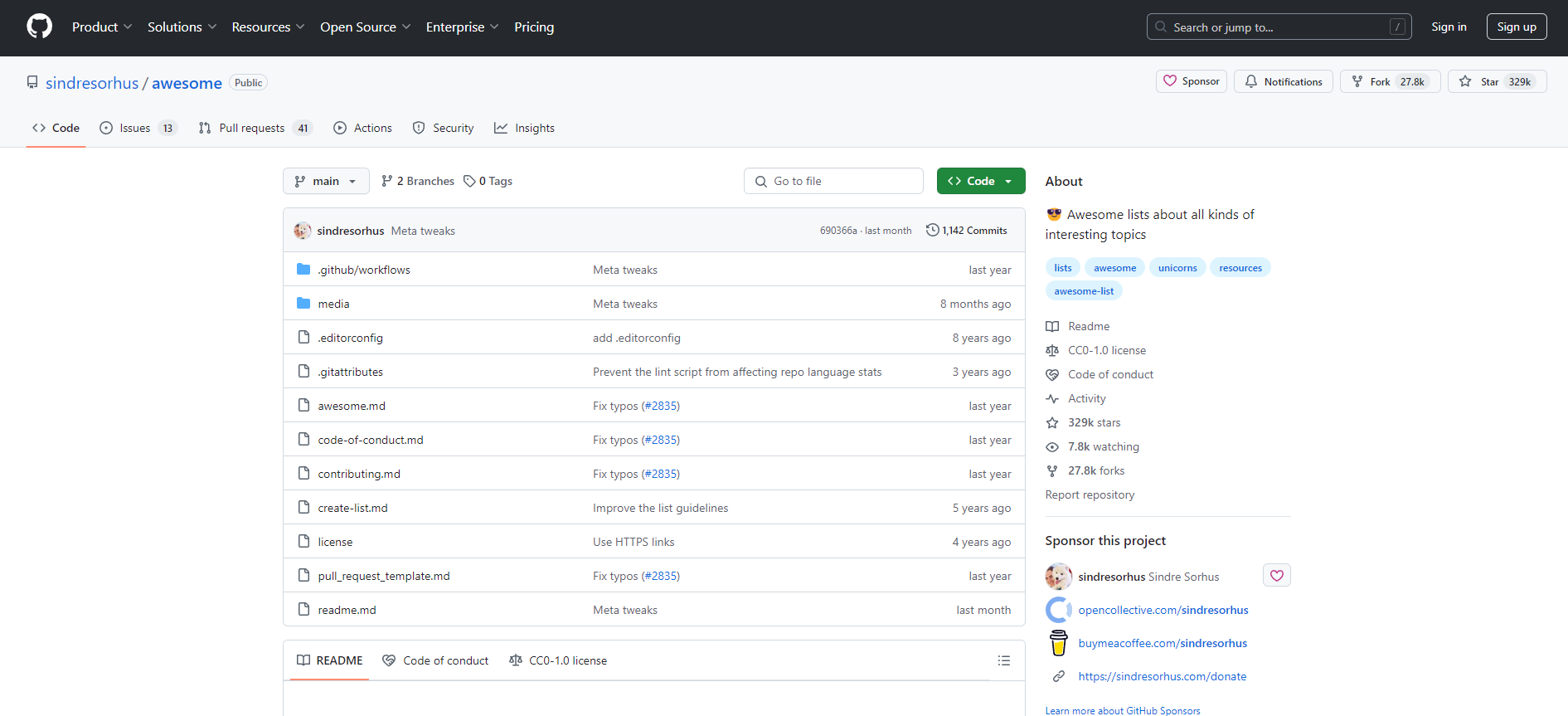Open create-list.md file
1568x716 pixels.
[352, 508]
